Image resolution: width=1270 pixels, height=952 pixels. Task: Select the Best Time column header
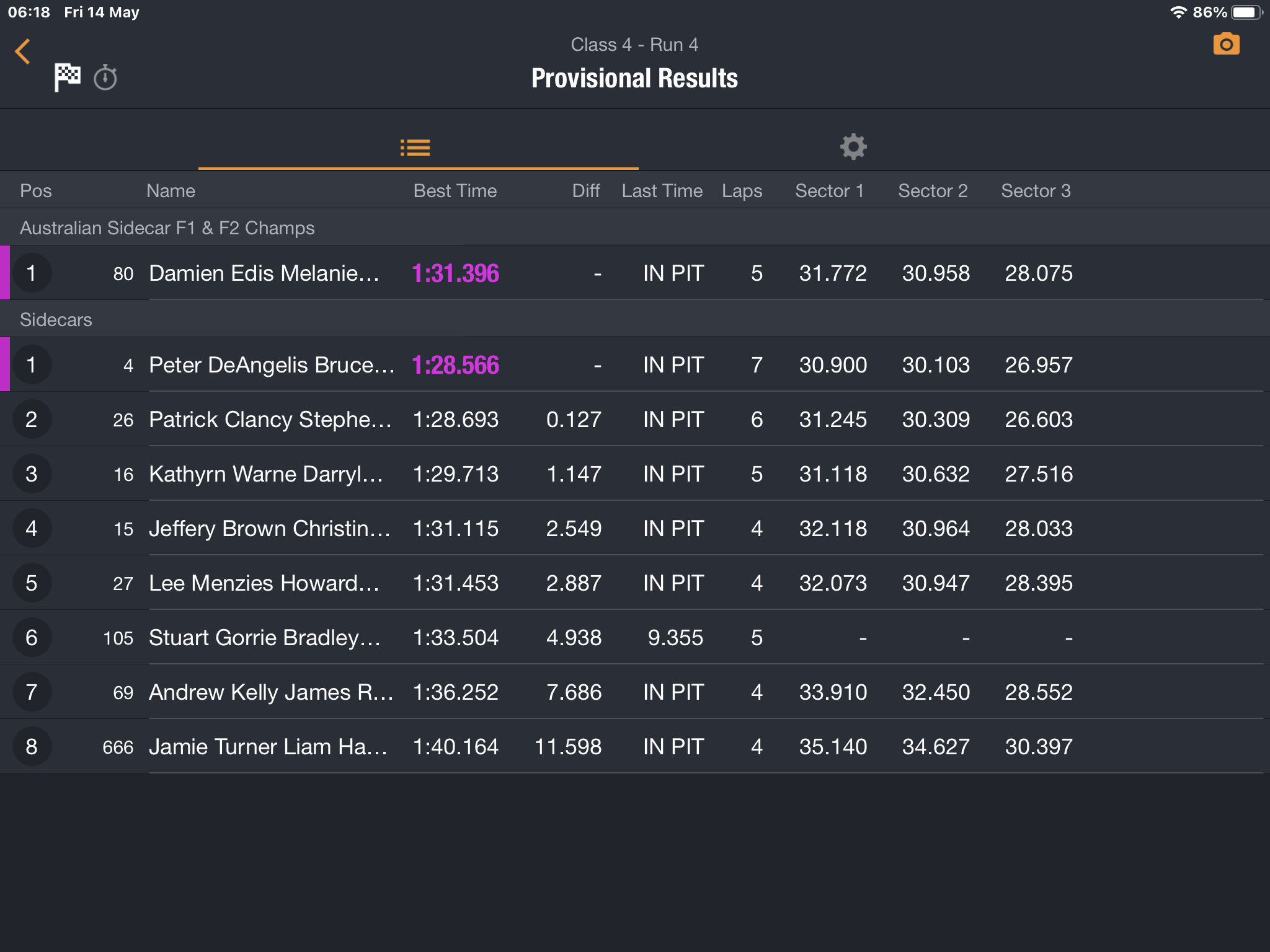coord(455,191)
